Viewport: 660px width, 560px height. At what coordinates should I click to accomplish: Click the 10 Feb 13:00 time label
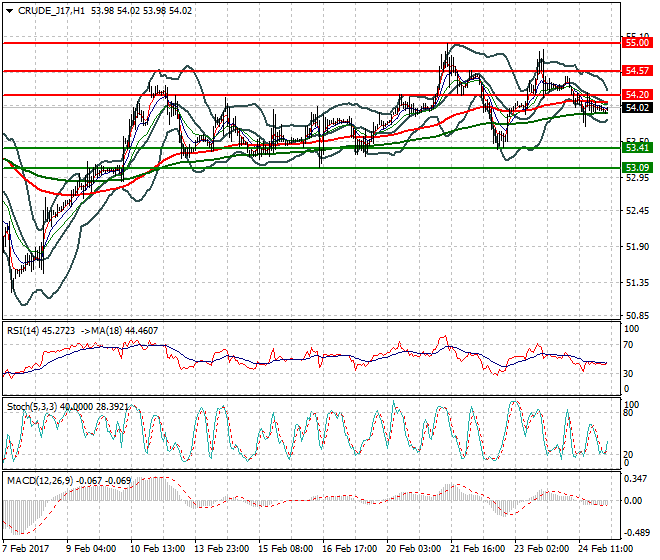coord(157,549)
